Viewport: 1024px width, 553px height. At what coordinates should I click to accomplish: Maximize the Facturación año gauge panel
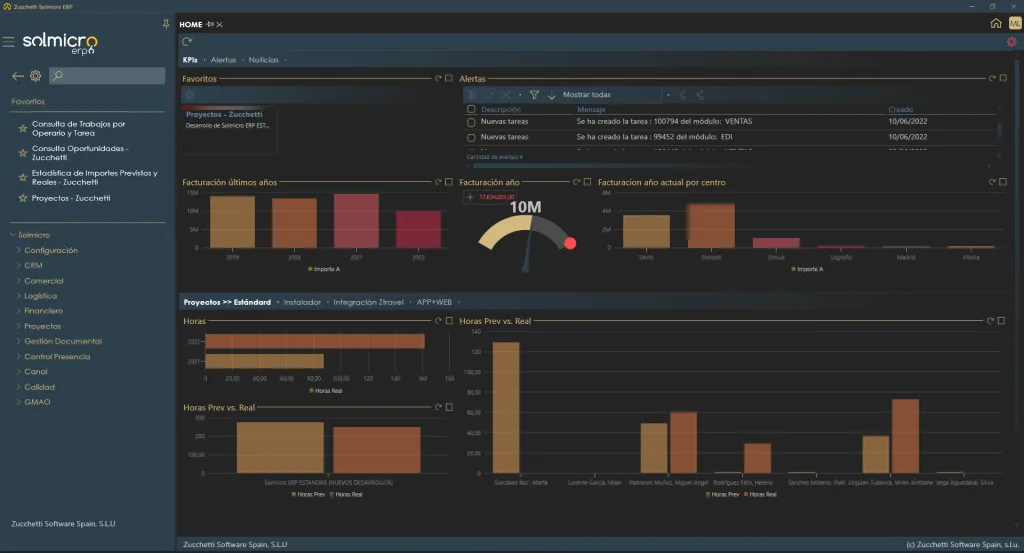587,182
